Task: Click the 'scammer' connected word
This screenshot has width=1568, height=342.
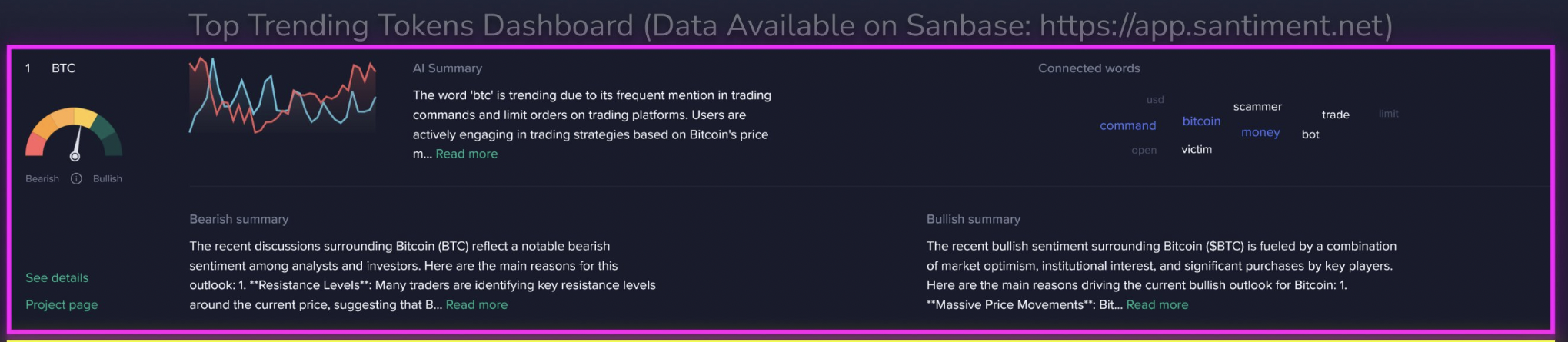Action: coord(1257,107)
